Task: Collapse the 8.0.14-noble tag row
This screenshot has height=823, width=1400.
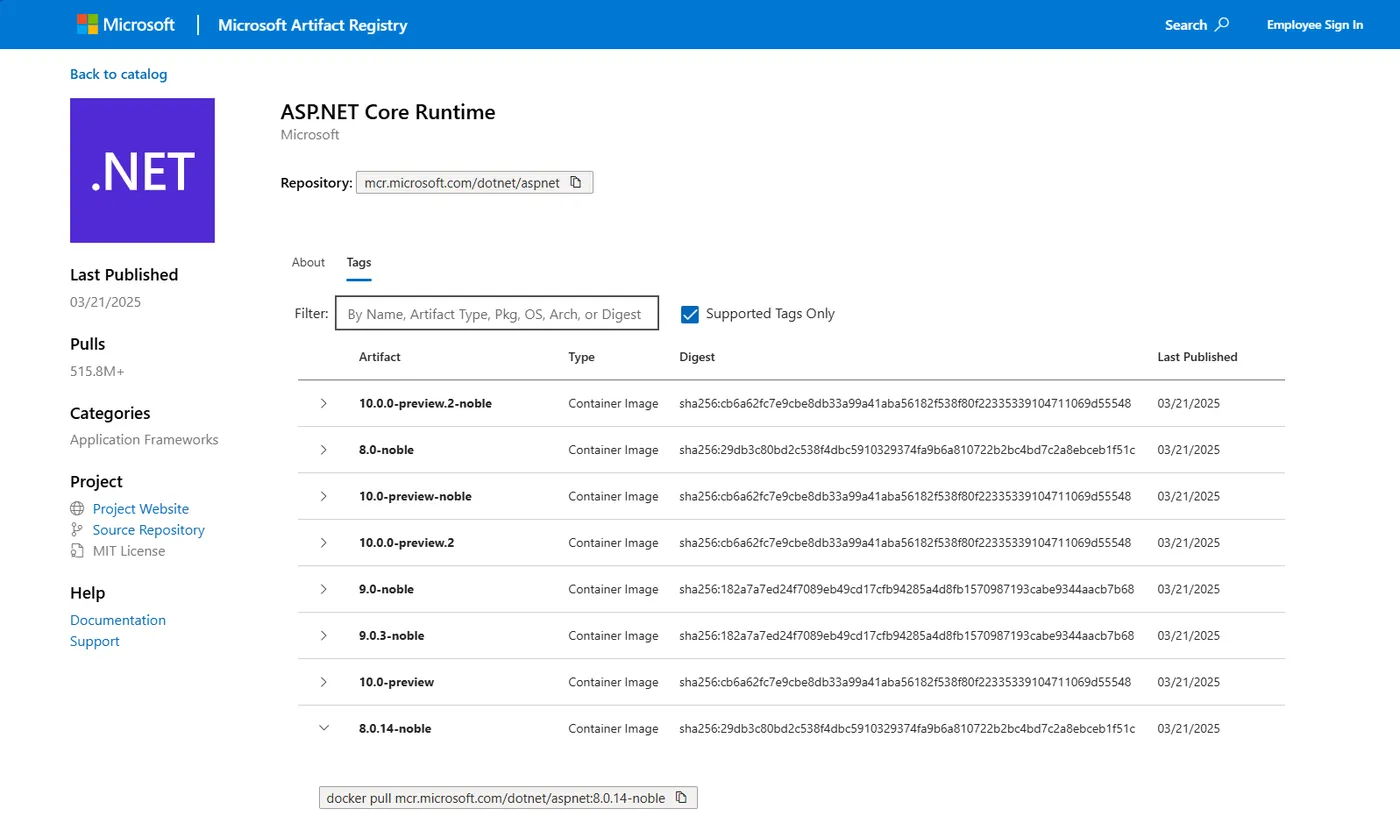Action: click(323, 728)
